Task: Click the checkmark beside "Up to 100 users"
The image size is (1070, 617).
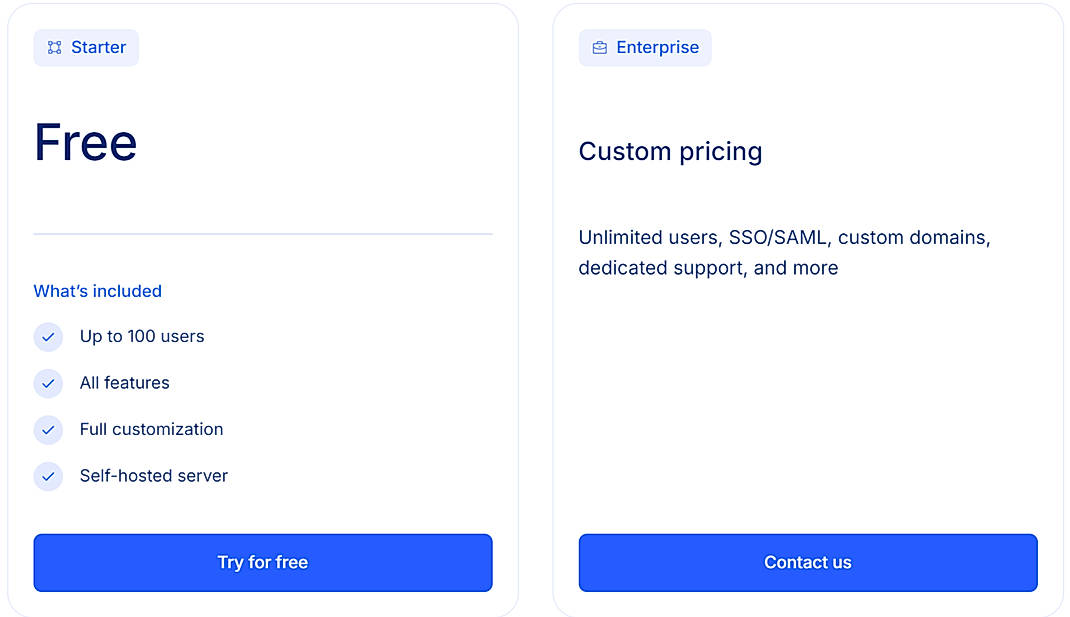Action: coord(48,337)
